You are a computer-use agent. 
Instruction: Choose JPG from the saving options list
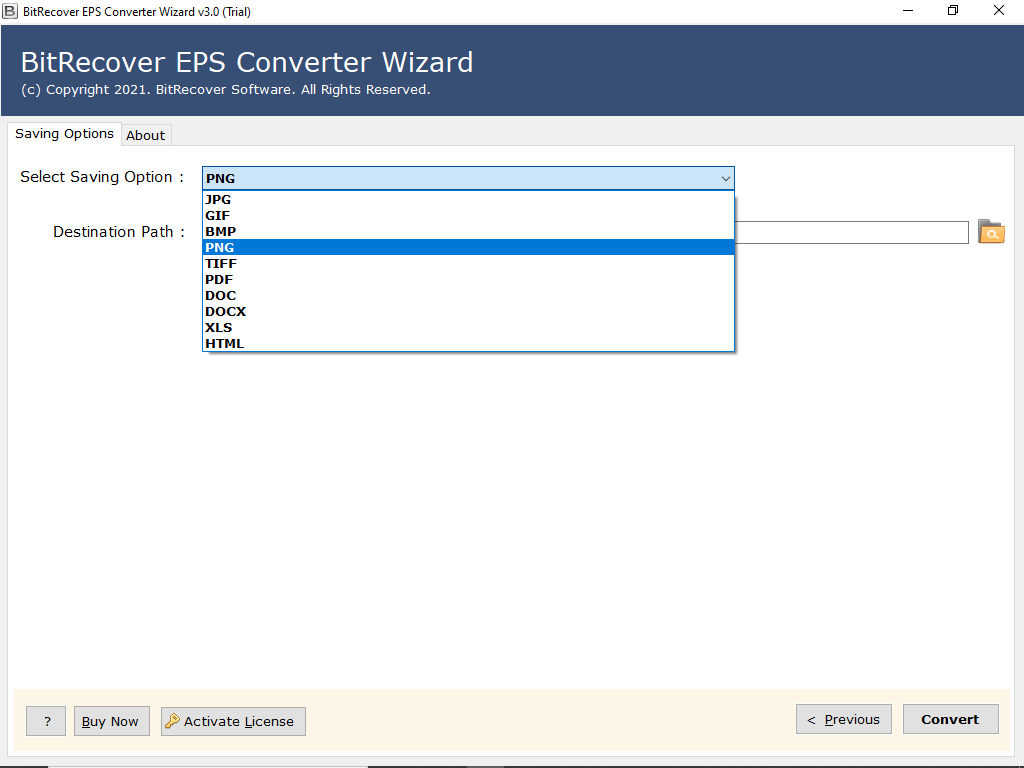(x=468, y=200)
